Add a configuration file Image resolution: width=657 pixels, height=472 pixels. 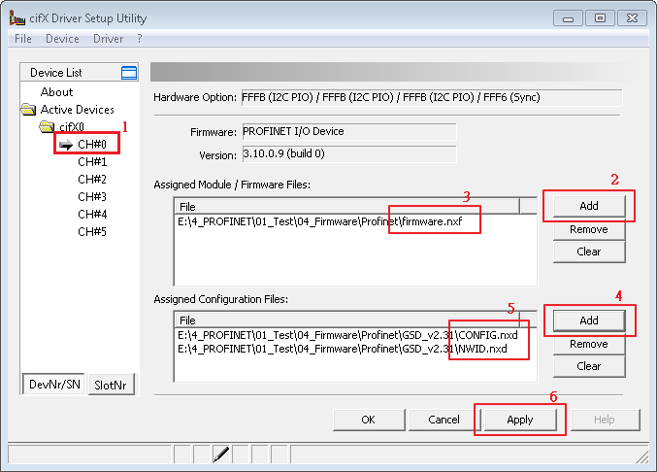[x=589, y=321]
